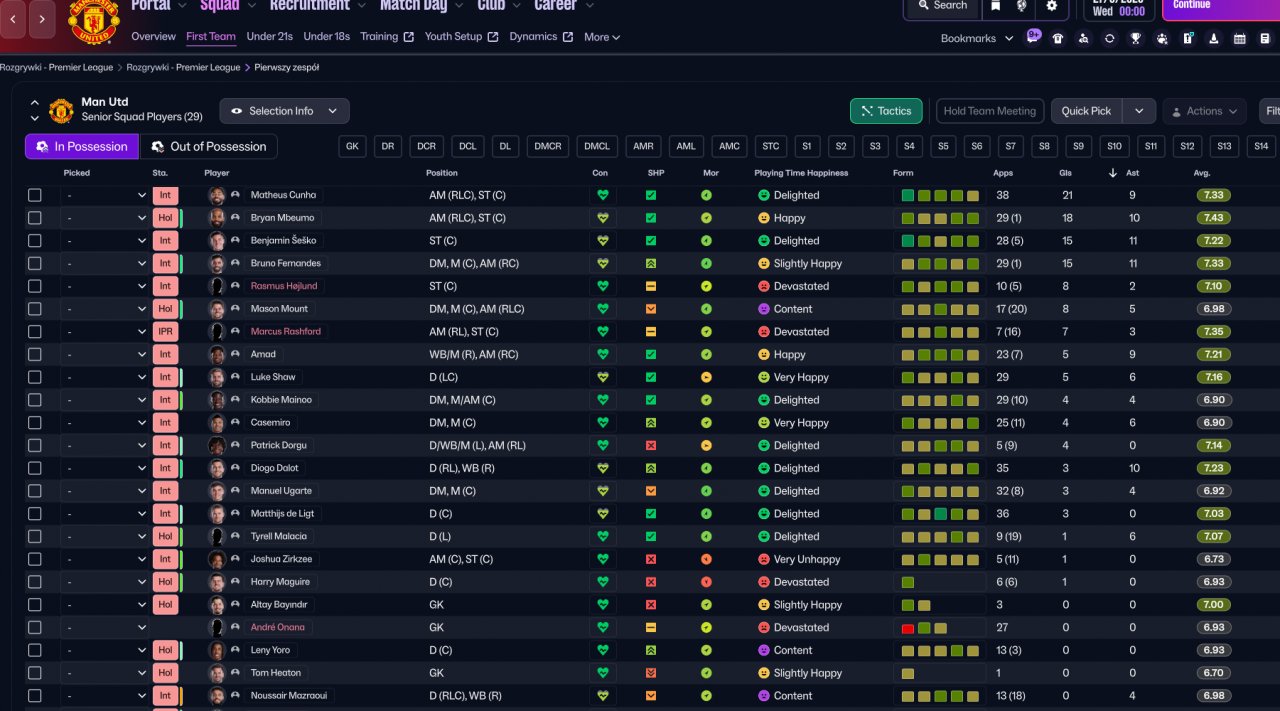Select Bruno Fernandes row checkbox
Viewport: 1280px width, 711px height.
(x=35, y=263)
